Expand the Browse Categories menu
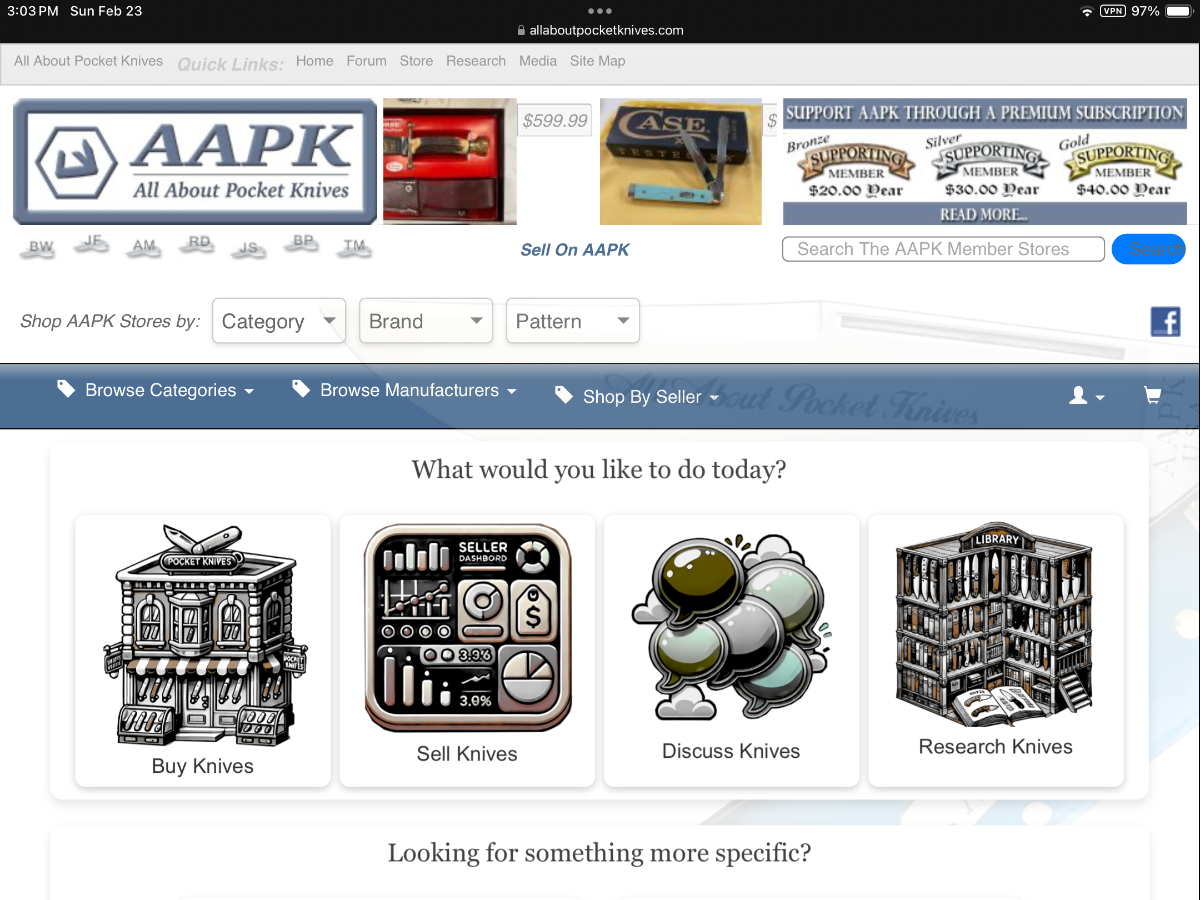 (x=156, y=390)
